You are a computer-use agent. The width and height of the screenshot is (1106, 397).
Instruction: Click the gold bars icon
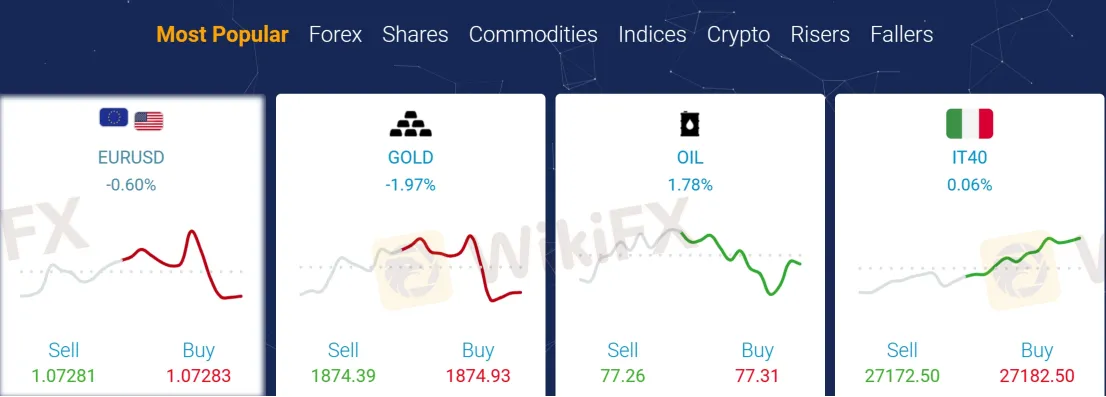point(411,123)
